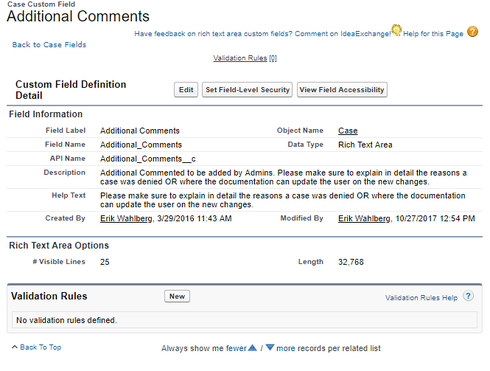Click the more records down arrow icon
Image resolution: width=490 pixels, height=371 pixels.
[270, 348]
